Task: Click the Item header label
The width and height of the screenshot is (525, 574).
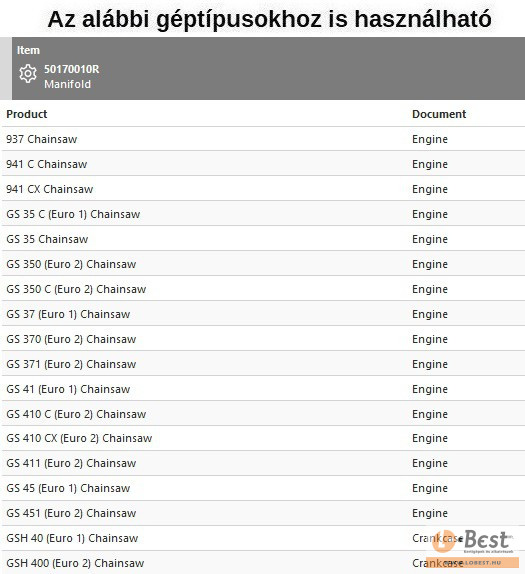Action: point(28,50)
